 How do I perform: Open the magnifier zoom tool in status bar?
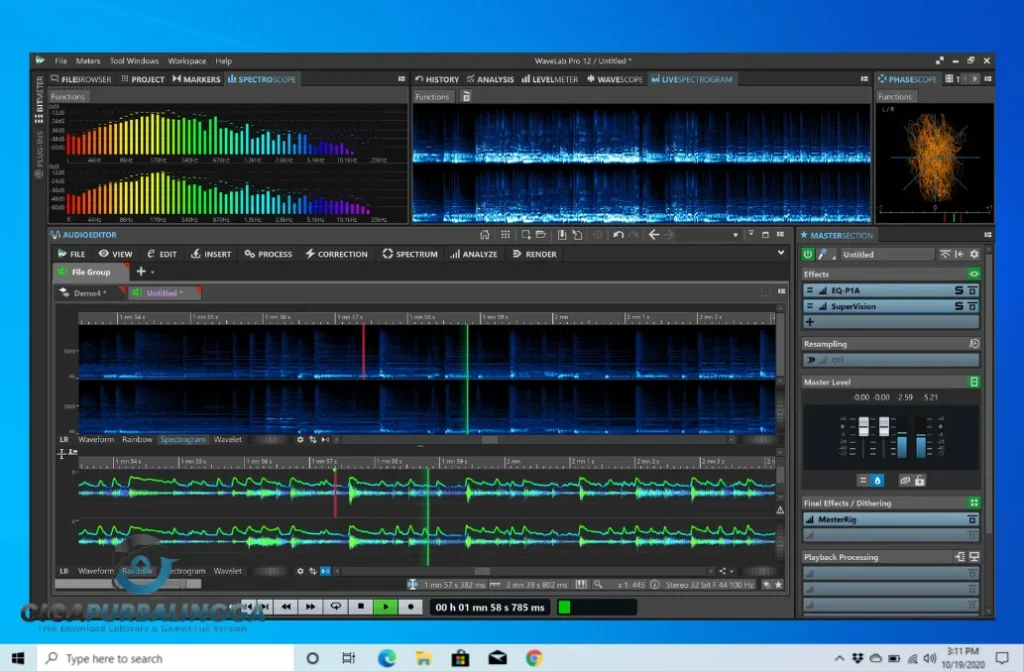598,584
